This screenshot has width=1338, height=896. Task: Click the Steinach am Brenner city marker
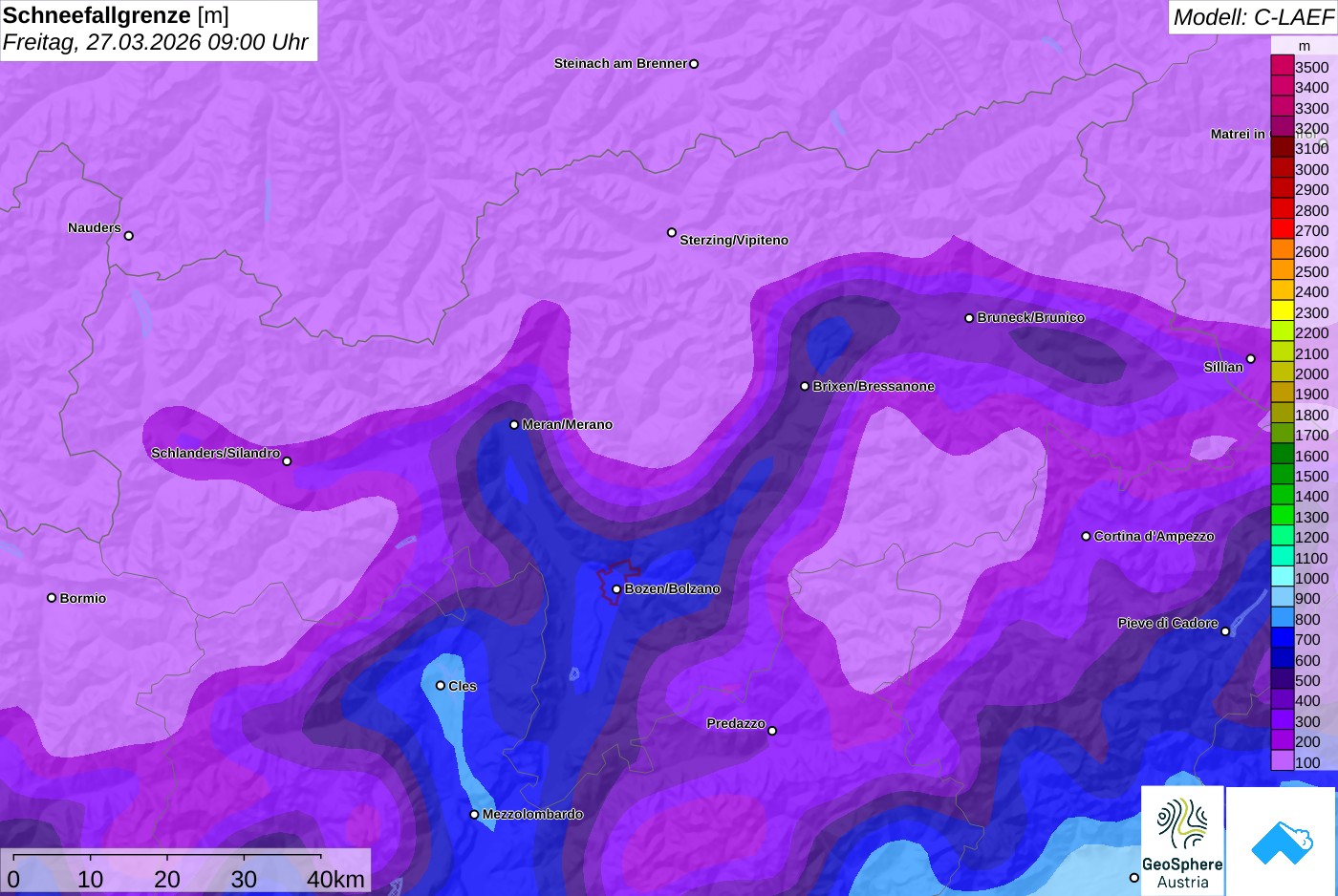(x=694, y=64)
